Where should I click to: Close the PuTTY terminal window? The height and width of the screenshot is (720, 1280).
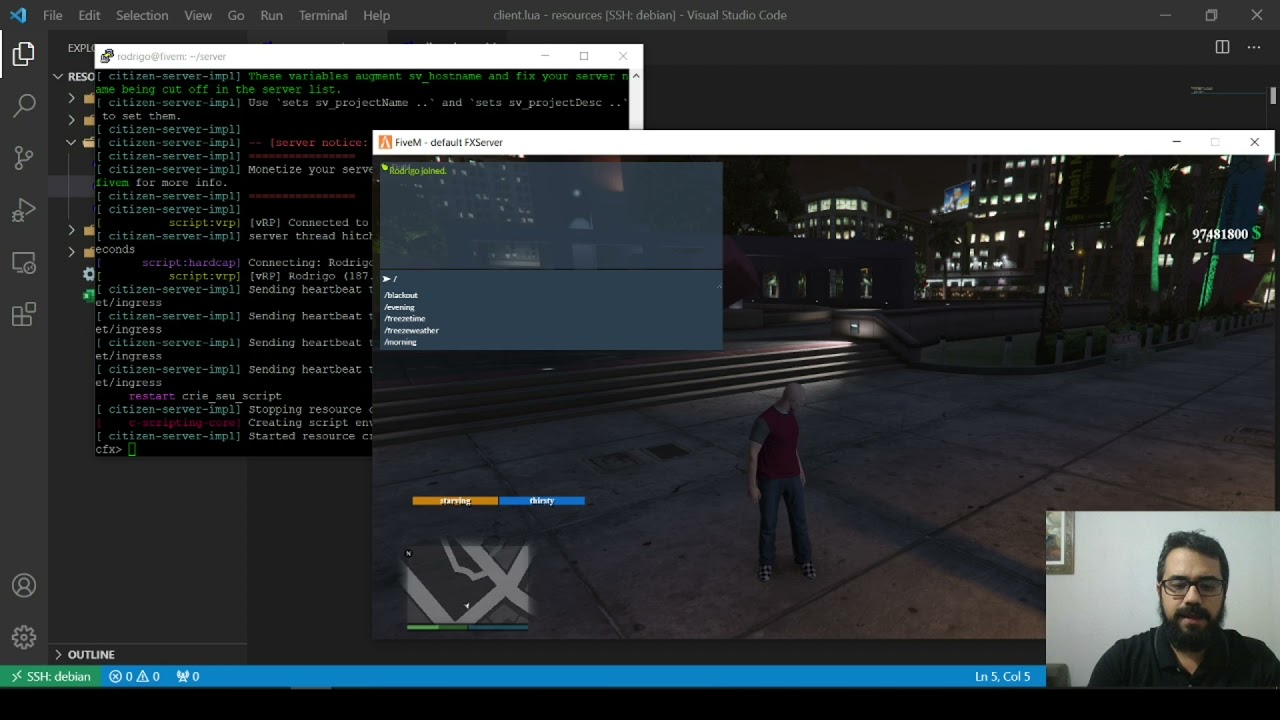623,56
